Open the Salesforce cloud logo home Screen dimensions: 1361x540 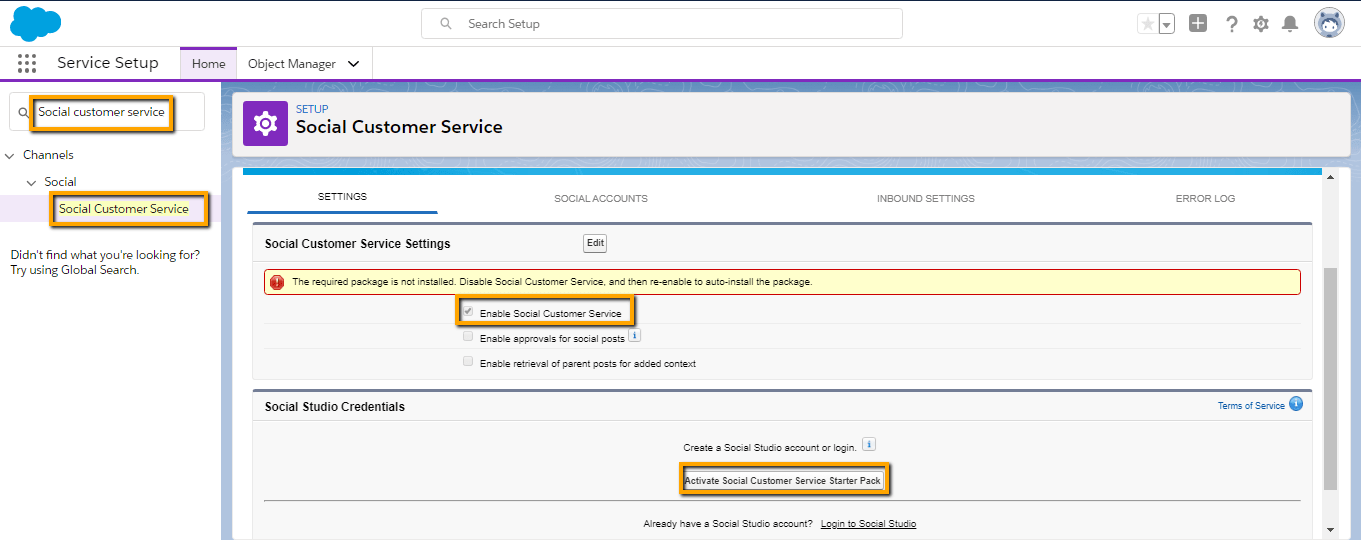(35, 22)
